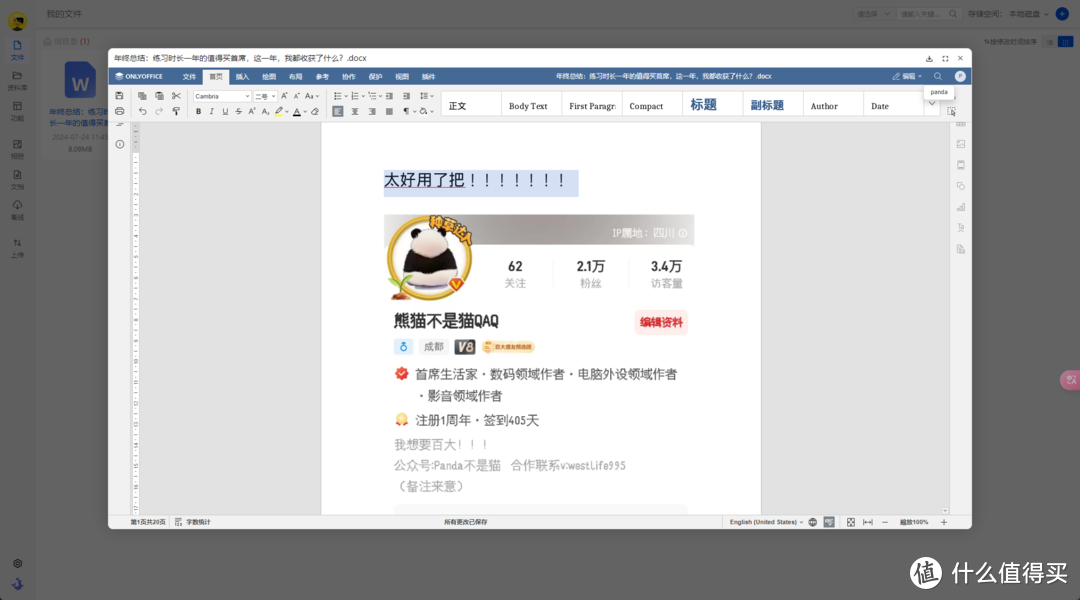Click the clear formatting icon
Image resolution: width=1080 pixels, height=600 pixels.
point(315,111)
